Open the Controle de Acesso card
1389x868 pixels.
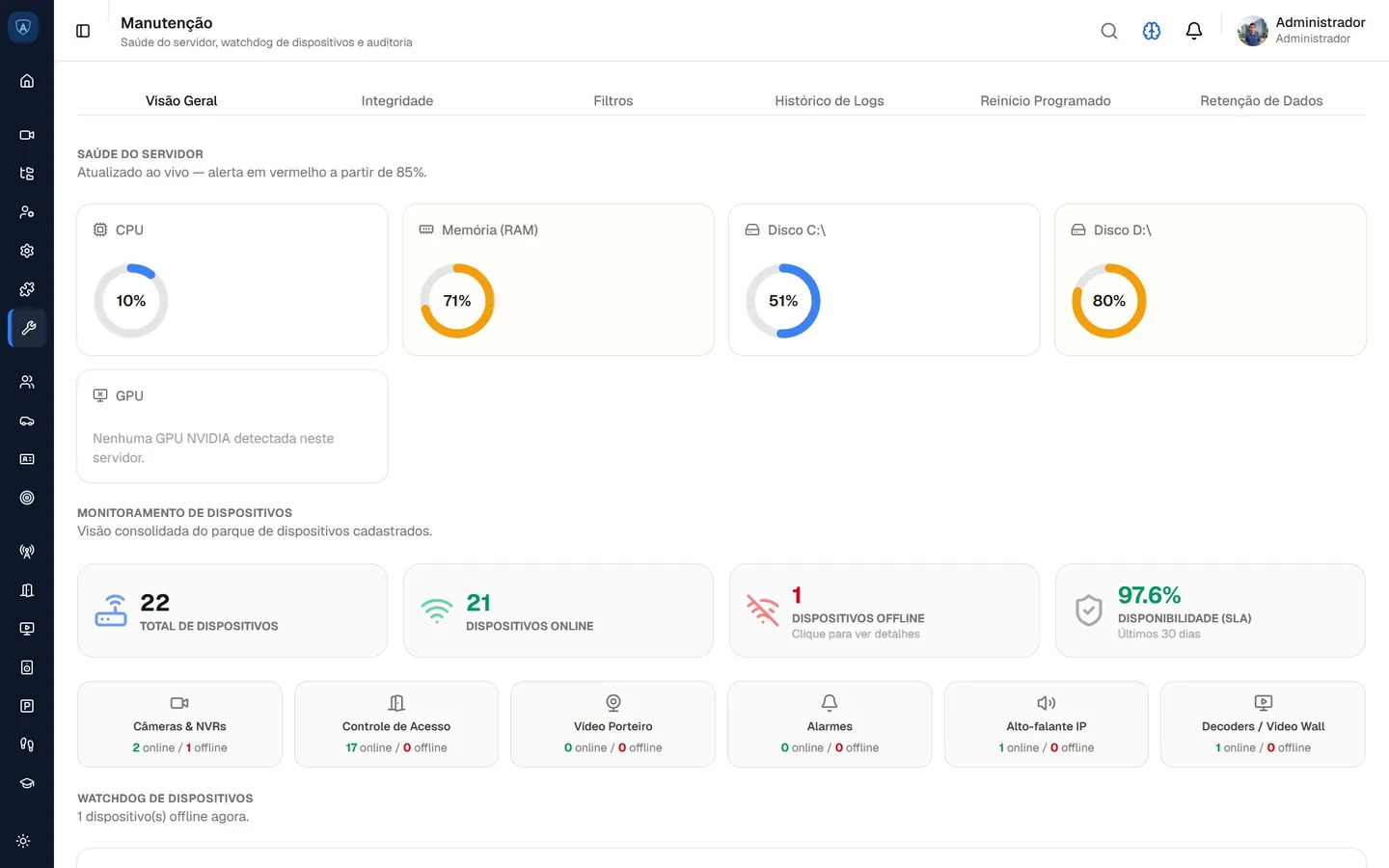point(396,724)
